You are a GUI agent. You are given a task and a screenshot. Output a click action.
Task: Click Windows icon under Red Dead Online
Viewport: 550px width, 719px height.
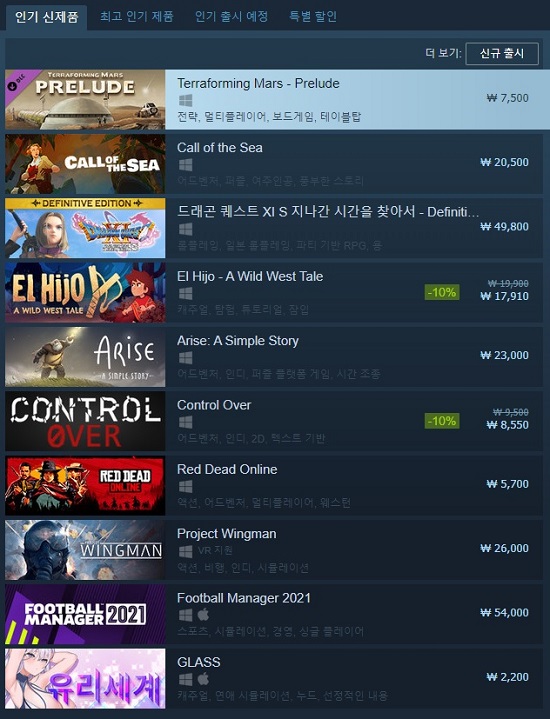point(185,487)
